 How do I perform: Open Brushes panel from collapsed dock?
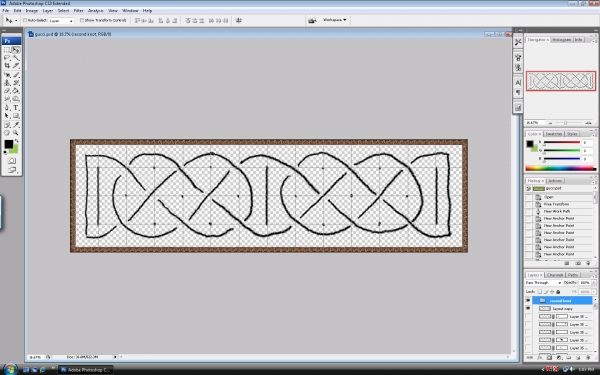coord(518,58)
